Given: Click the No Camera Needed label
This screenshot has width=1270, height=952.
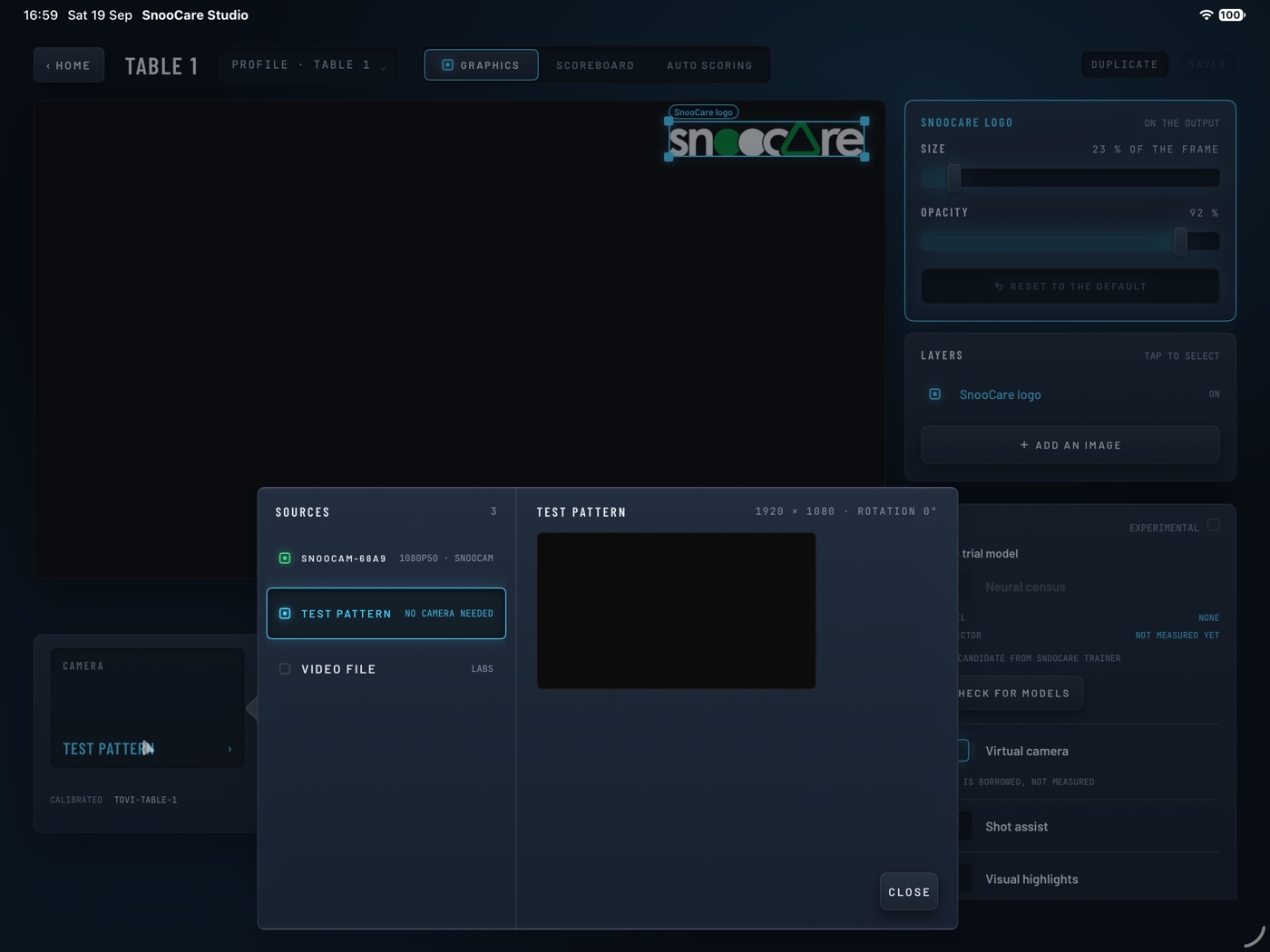Looking at the screenshot, I should 449,614.
